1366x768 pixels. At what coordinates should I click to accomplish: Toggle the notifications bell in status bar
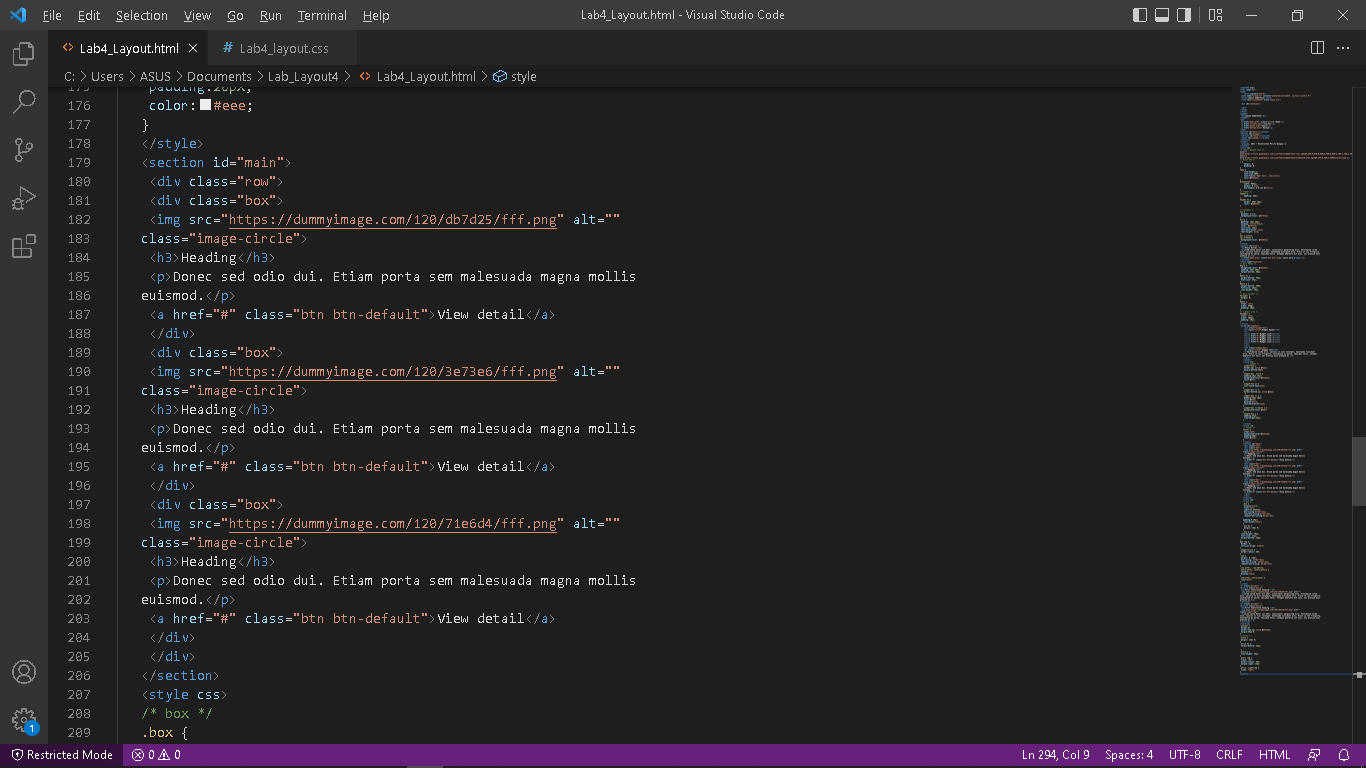1345,755
